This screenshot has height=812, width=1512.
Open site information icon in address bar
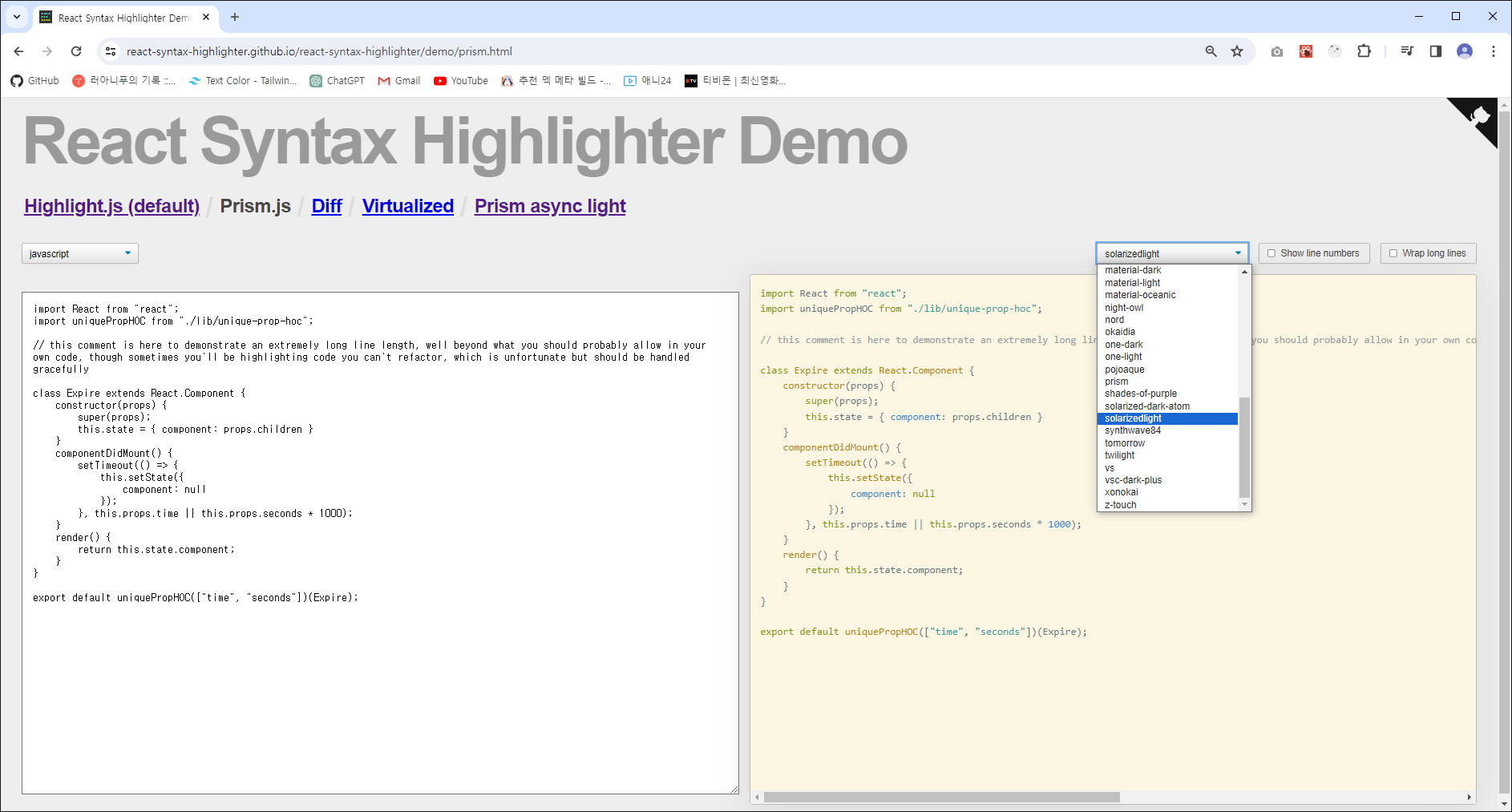111,51
